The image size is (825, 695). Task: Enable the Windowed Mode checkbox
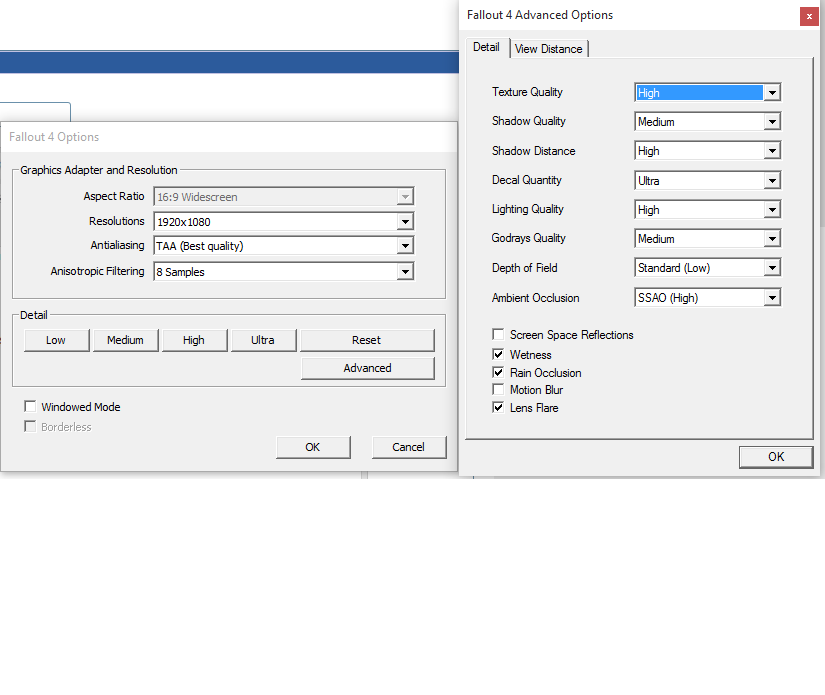tap(30, 406)
